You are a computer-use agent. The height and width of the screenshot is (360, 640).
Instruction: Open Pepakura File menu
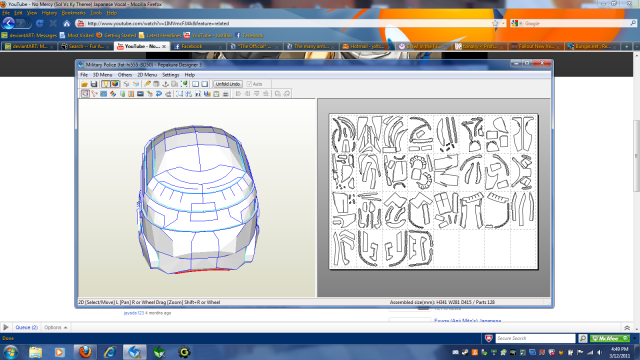(x=84, y=75)
